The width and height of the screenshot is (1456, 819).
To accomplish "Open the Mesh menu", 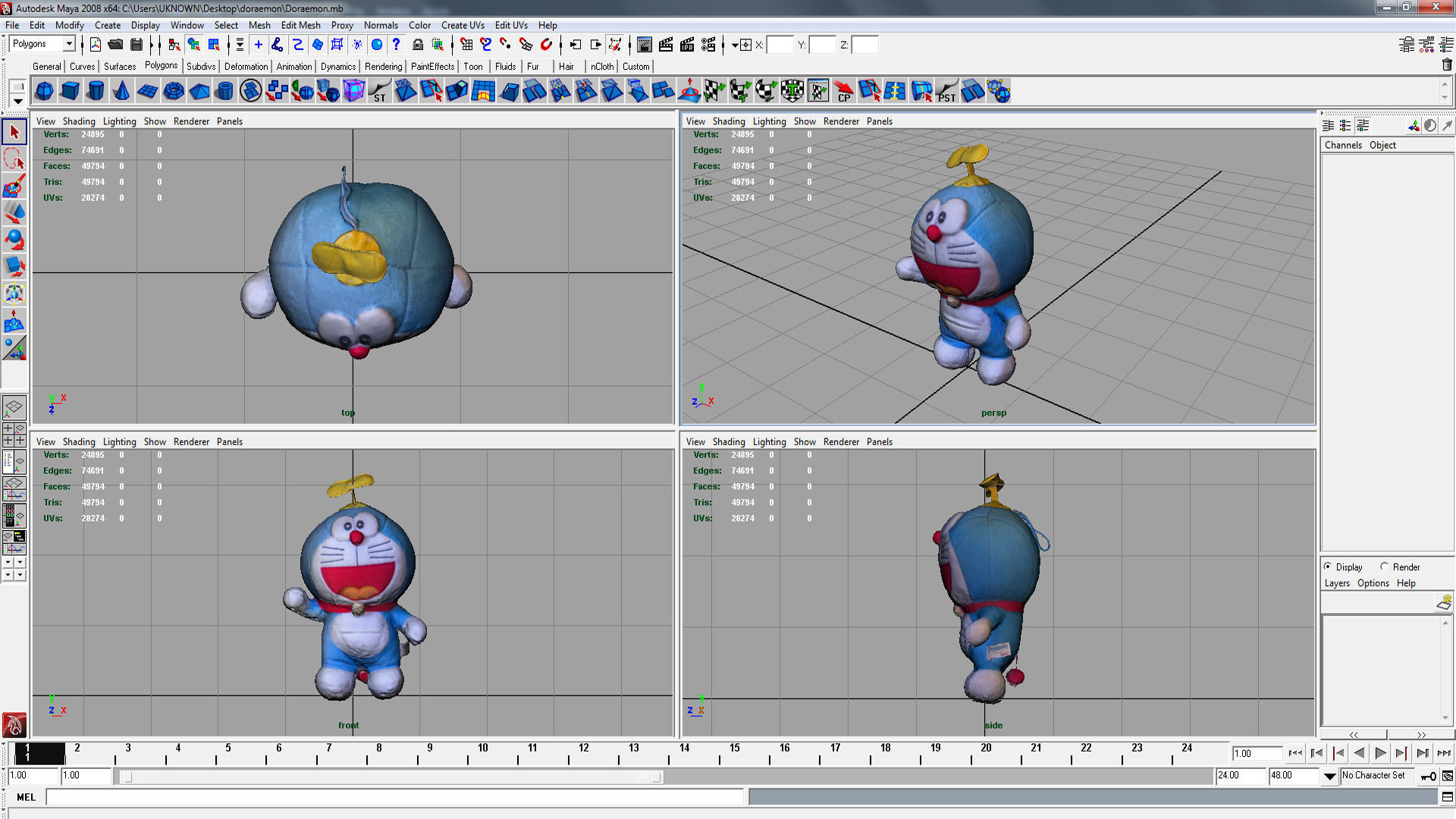I will 259,25.
